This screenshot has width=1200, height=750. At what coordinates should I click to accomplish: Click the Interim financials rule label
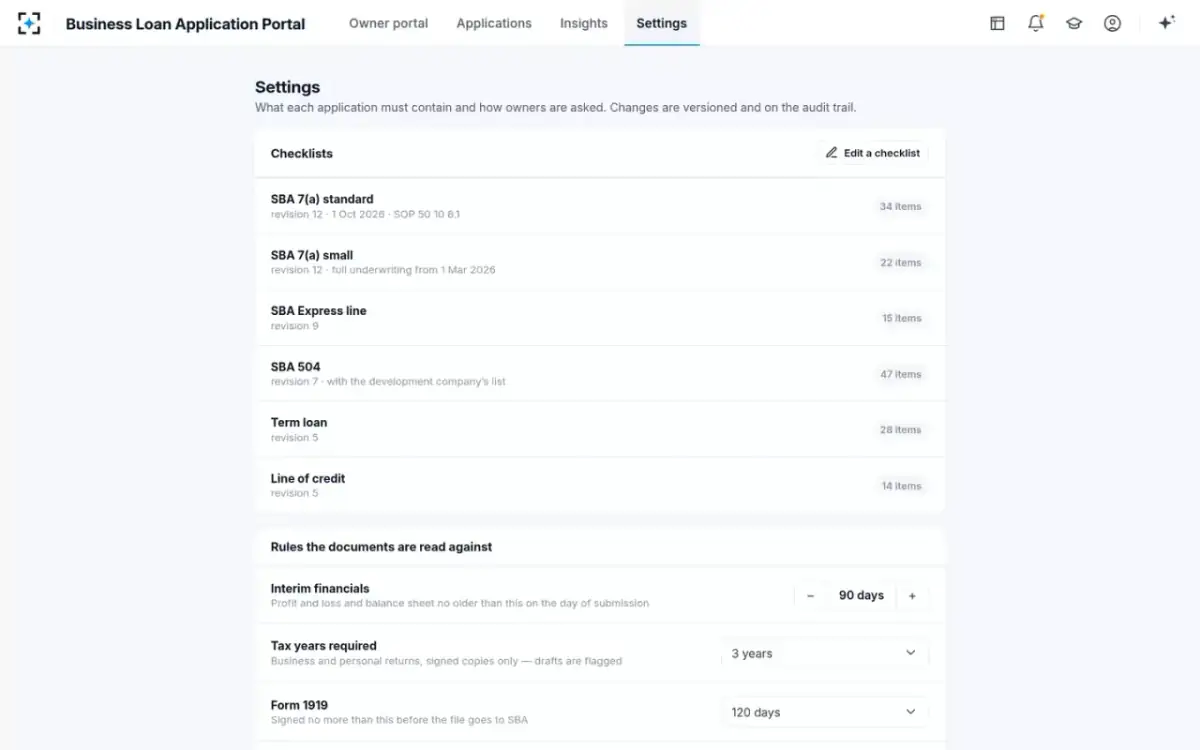(x=320, y=589)
